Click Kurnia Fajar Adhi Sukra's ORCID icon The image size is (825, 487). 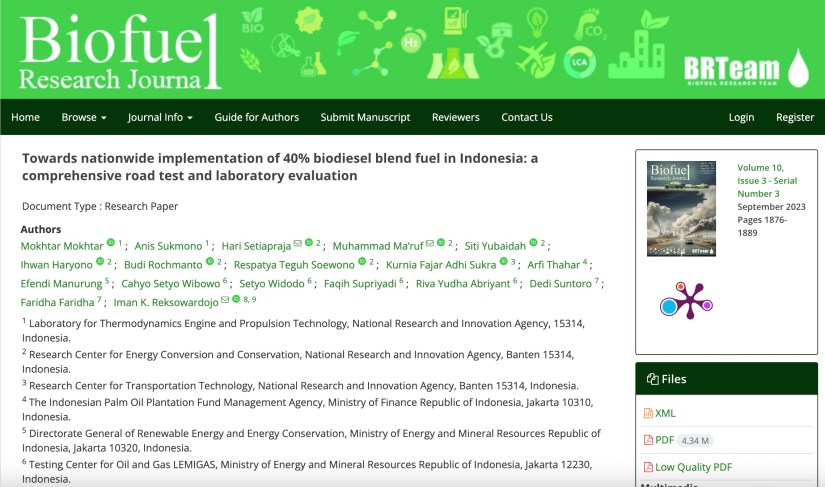[504, 263]
